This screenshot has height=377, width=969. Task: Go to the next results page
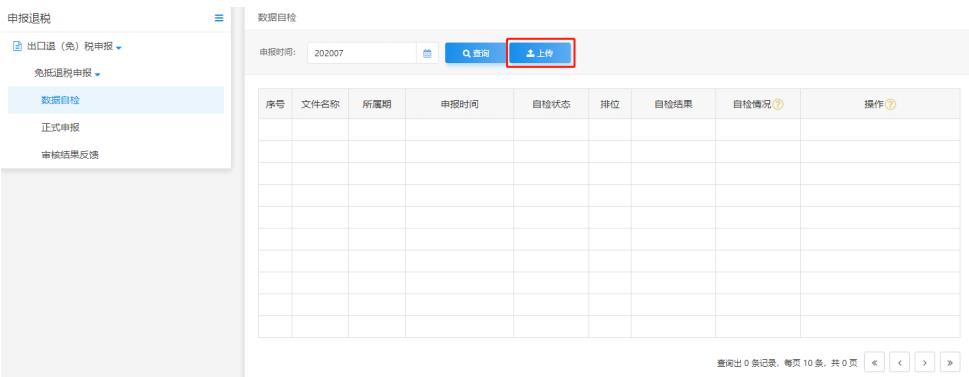(925, 362)
